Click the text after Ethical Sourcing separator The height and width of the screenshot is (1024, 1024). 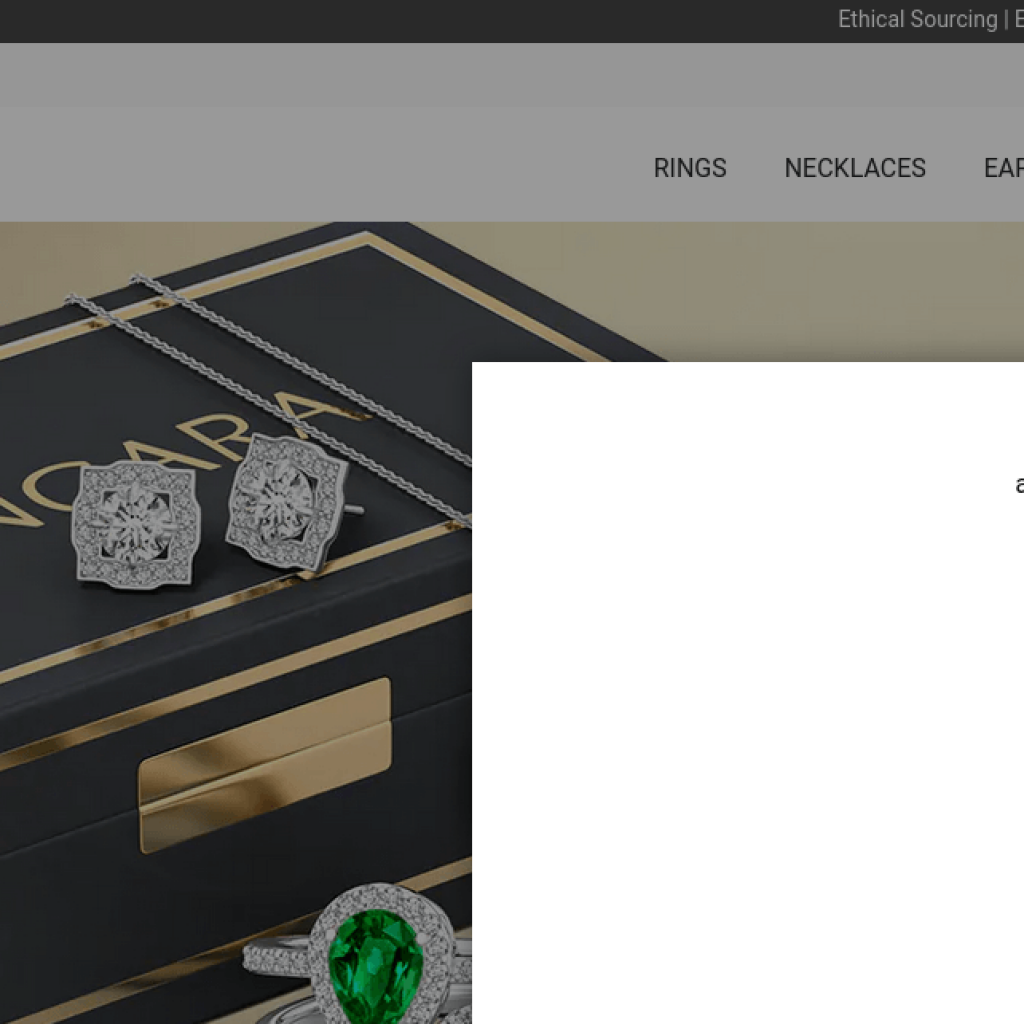[x=1019, y=20]
